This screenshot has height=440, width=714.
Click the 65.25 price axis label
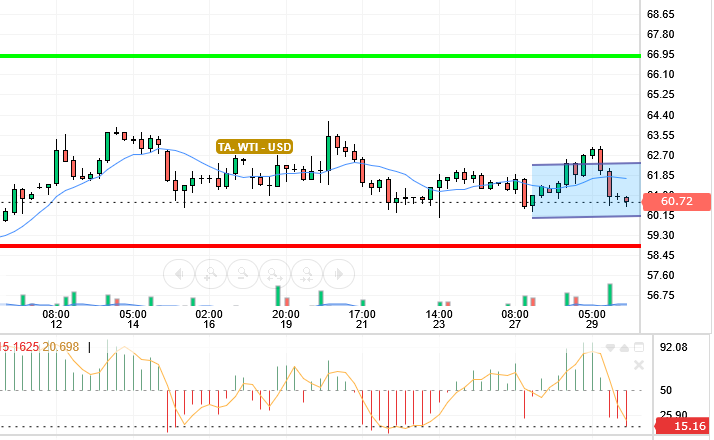(x=661, y=94)
